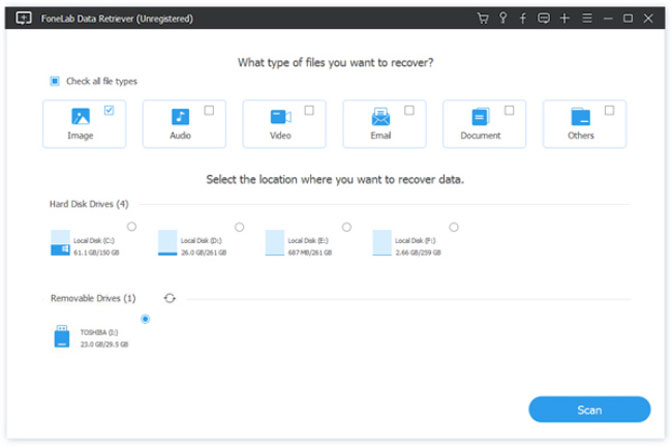Open the Facebook share icon
Viewport: 672px width, 446px height.
tap(523, 18)
